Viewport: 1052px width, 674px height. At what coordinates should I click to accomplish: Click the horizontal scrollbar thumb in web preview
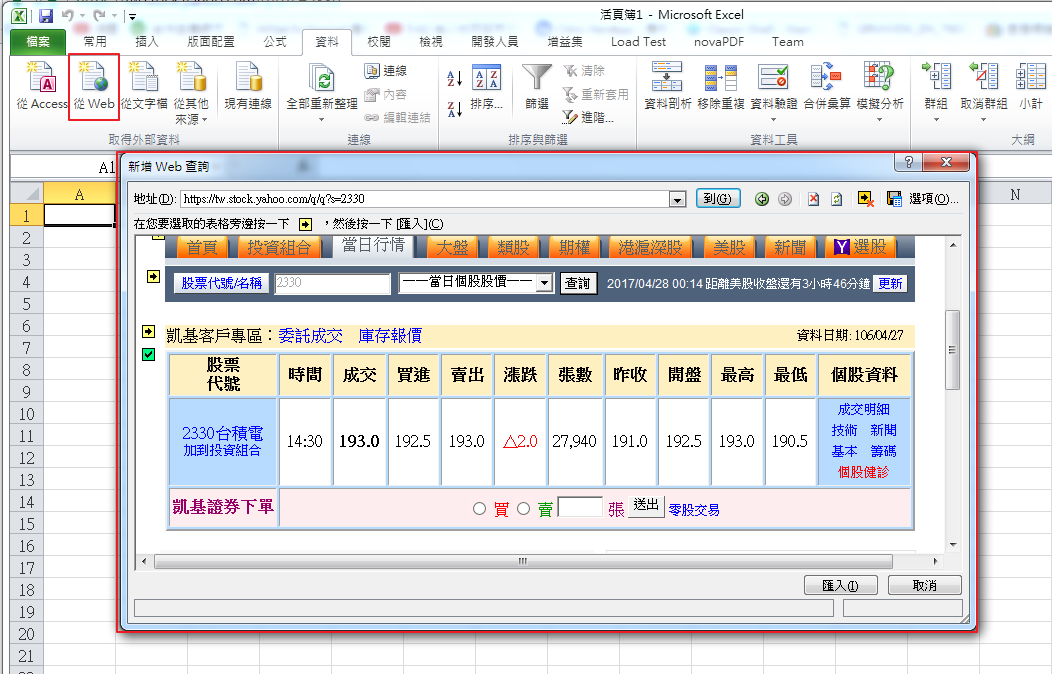click(x=523, y=561)
